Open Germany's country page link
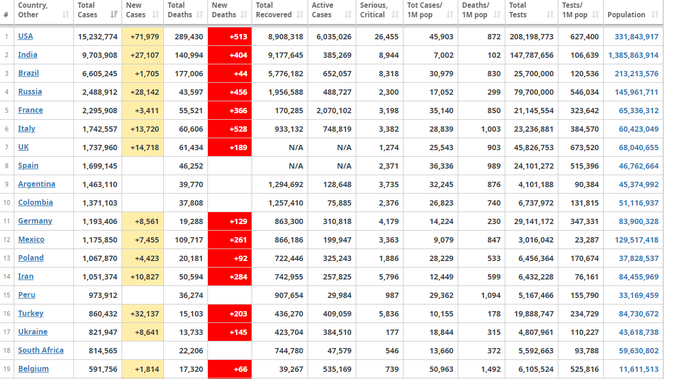The width and height of the screenshot is (680, 379). [35, 221]
